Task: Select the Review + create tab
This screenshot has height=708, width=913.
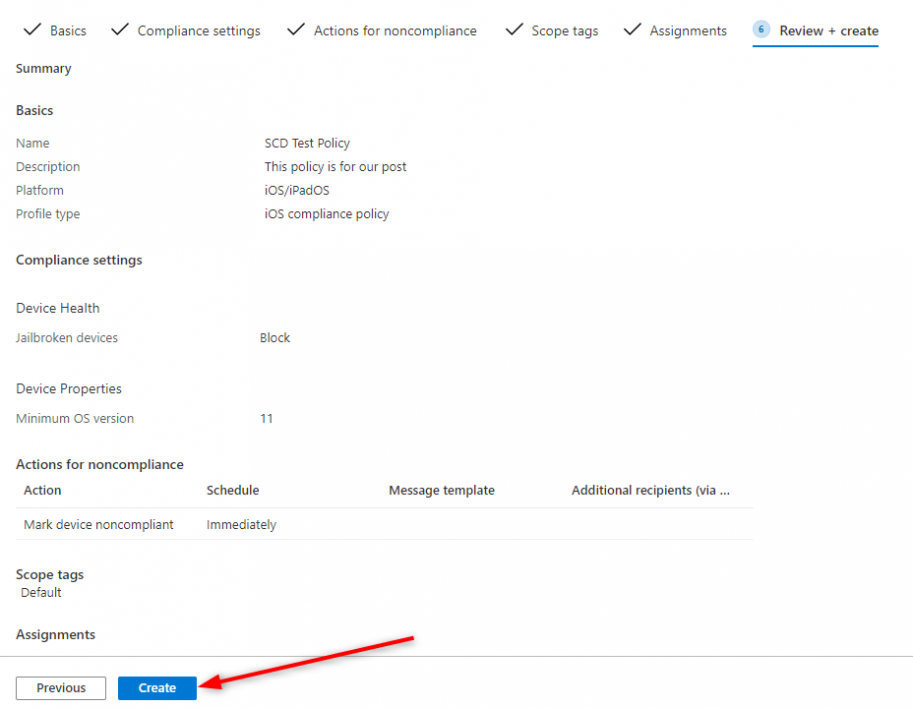Action: click(x=828, y=31)
